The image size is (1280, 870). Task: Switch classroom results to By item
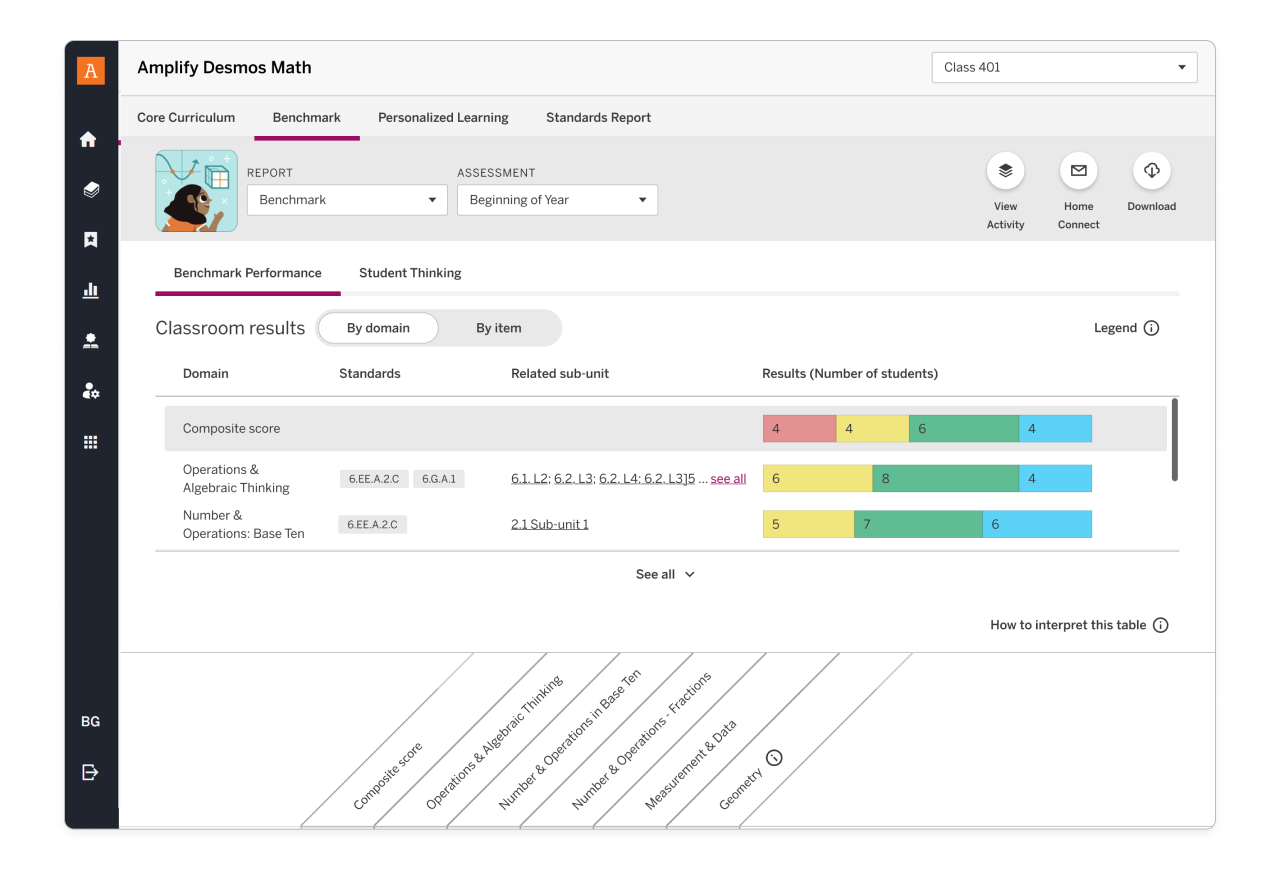point(498,328)
